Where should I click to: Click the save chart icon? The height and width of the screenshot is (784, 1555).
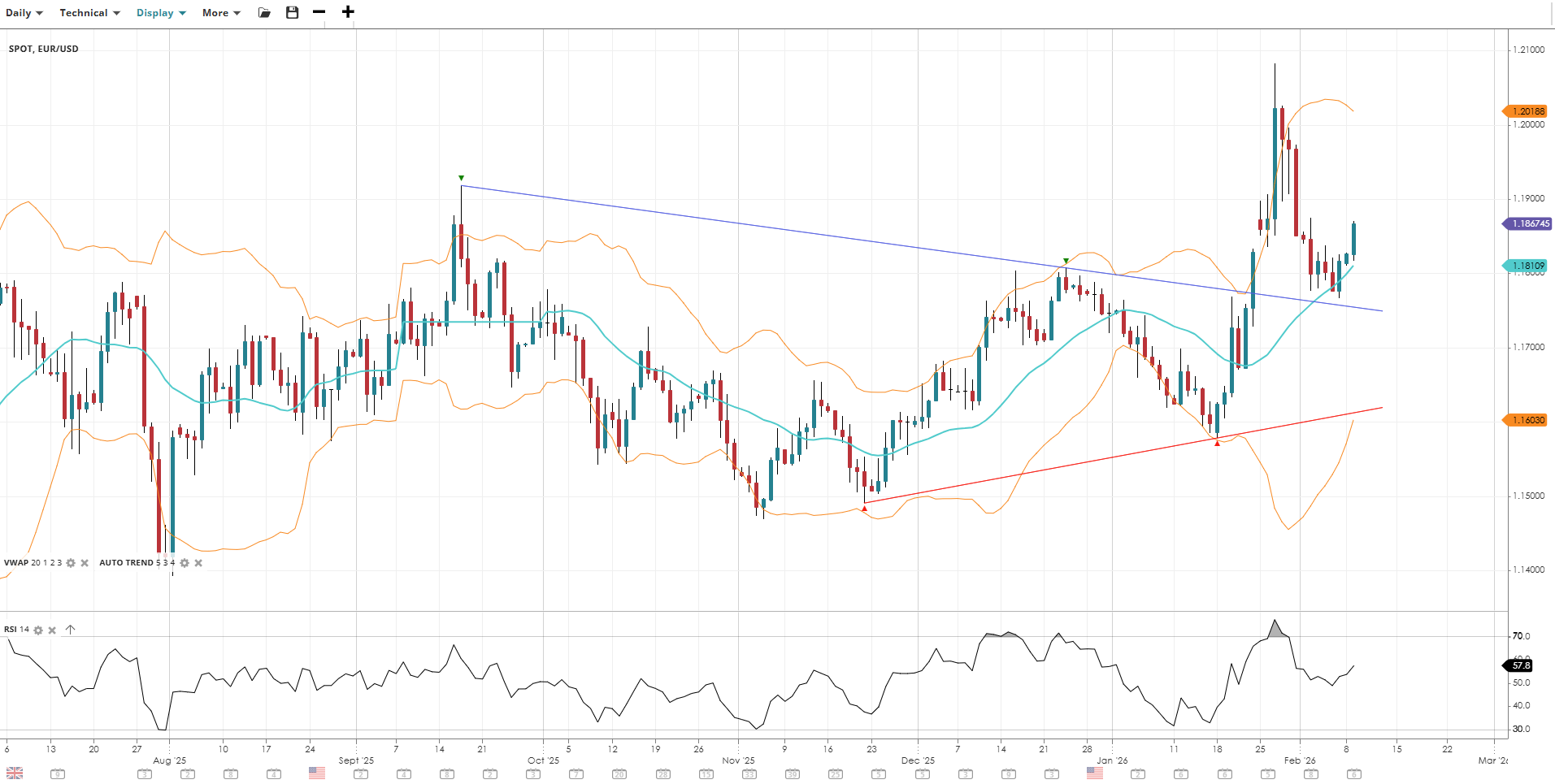293,12
